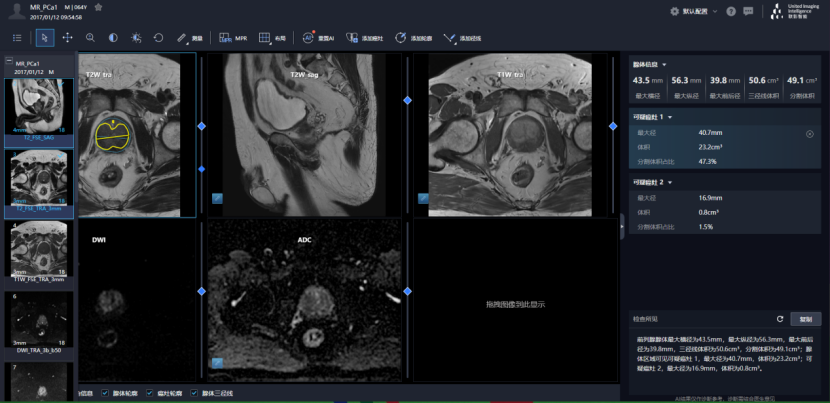Click the slice slider diamond beside T1W_tra
830x403 pixels.
coord(613,126)
